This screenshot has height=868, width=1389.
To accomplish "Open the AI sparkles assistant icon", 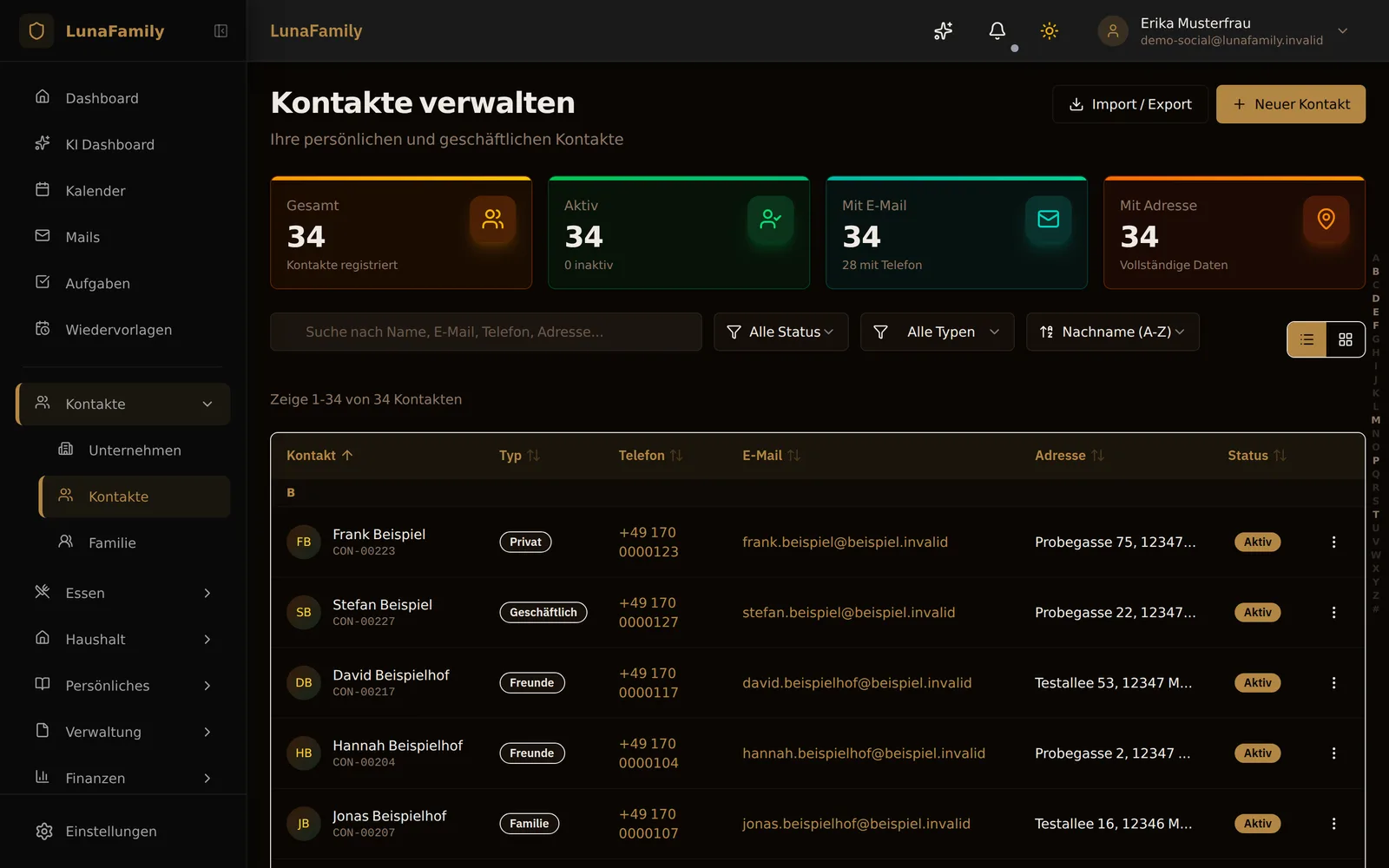I will pyautogui.click(x=944, y=31).
